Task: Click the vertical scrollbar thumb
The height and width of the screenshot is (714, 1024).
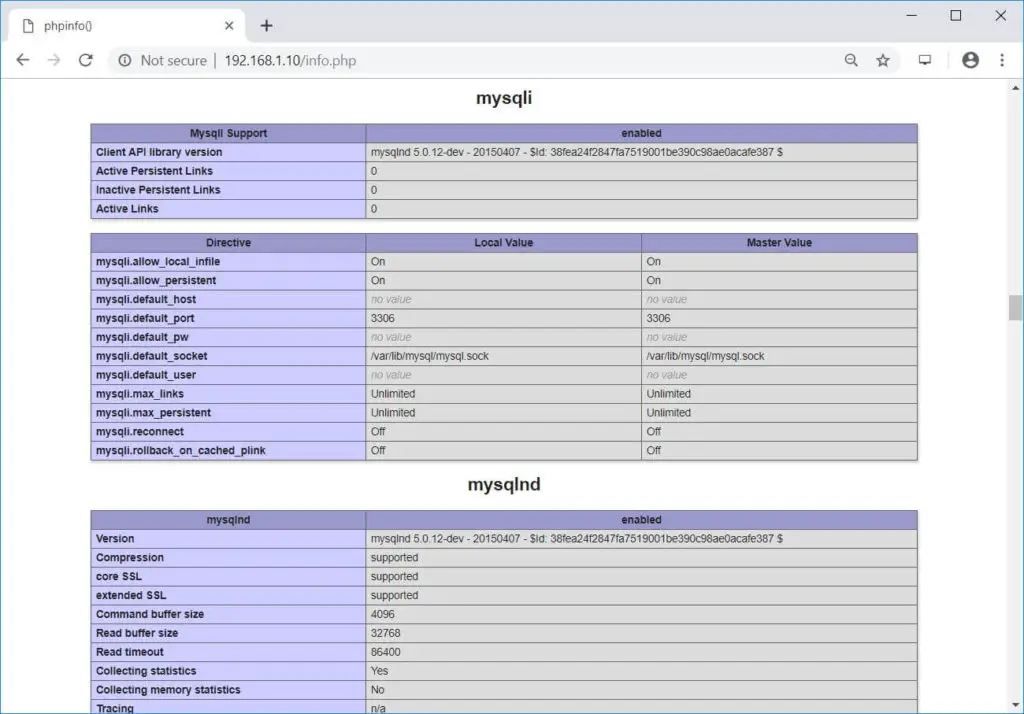Action: (x=1015, y=308)
